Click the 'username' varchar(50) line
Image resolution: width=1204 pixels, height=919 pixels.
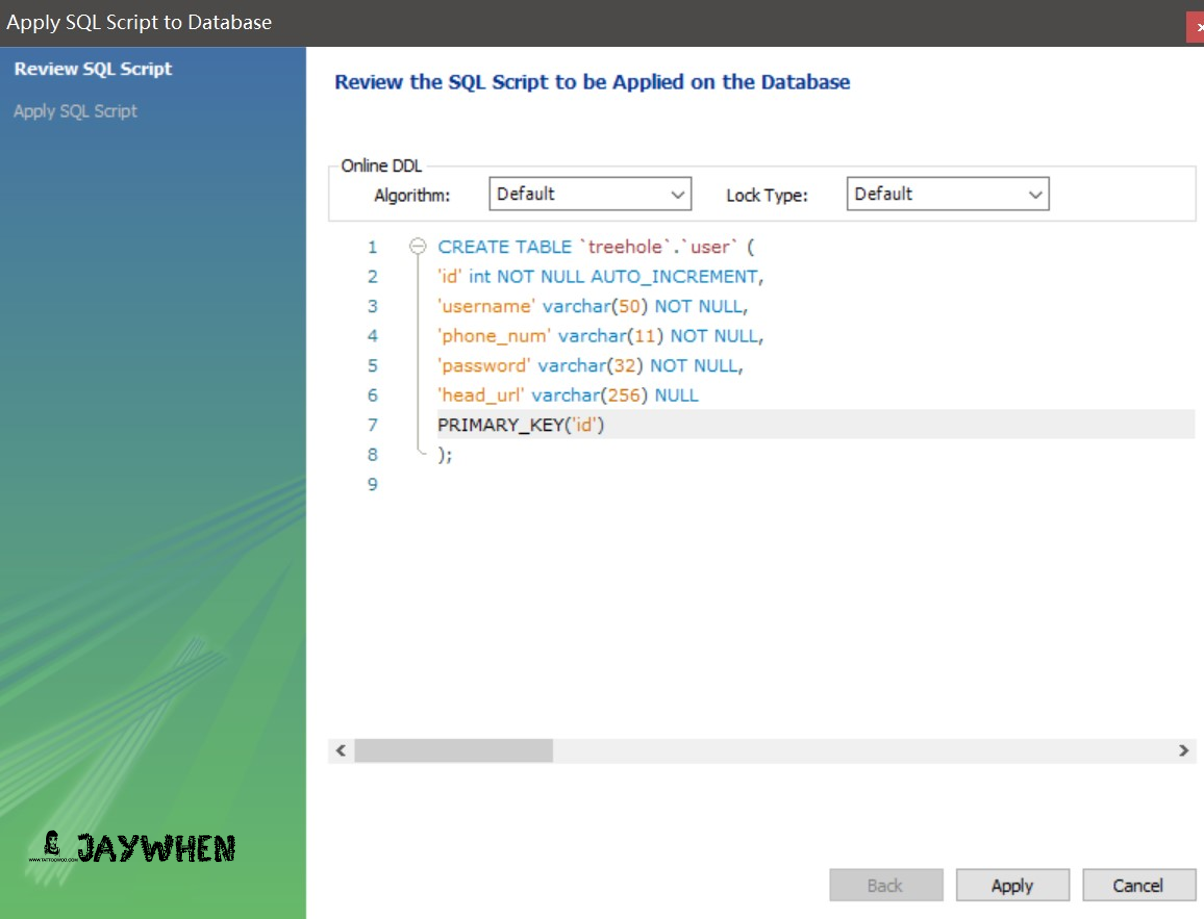click(593, 306)
